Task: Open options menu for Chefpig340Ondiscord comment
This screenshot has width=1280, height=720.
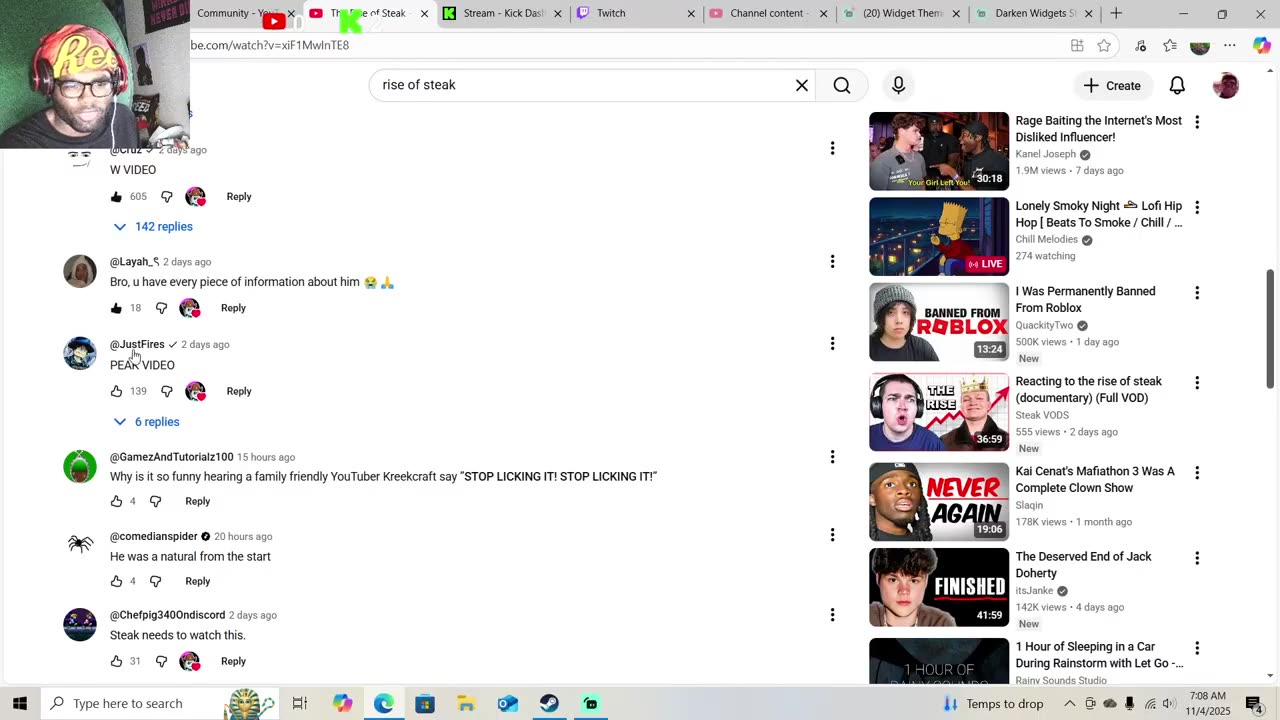Action: tap(832, 614)
